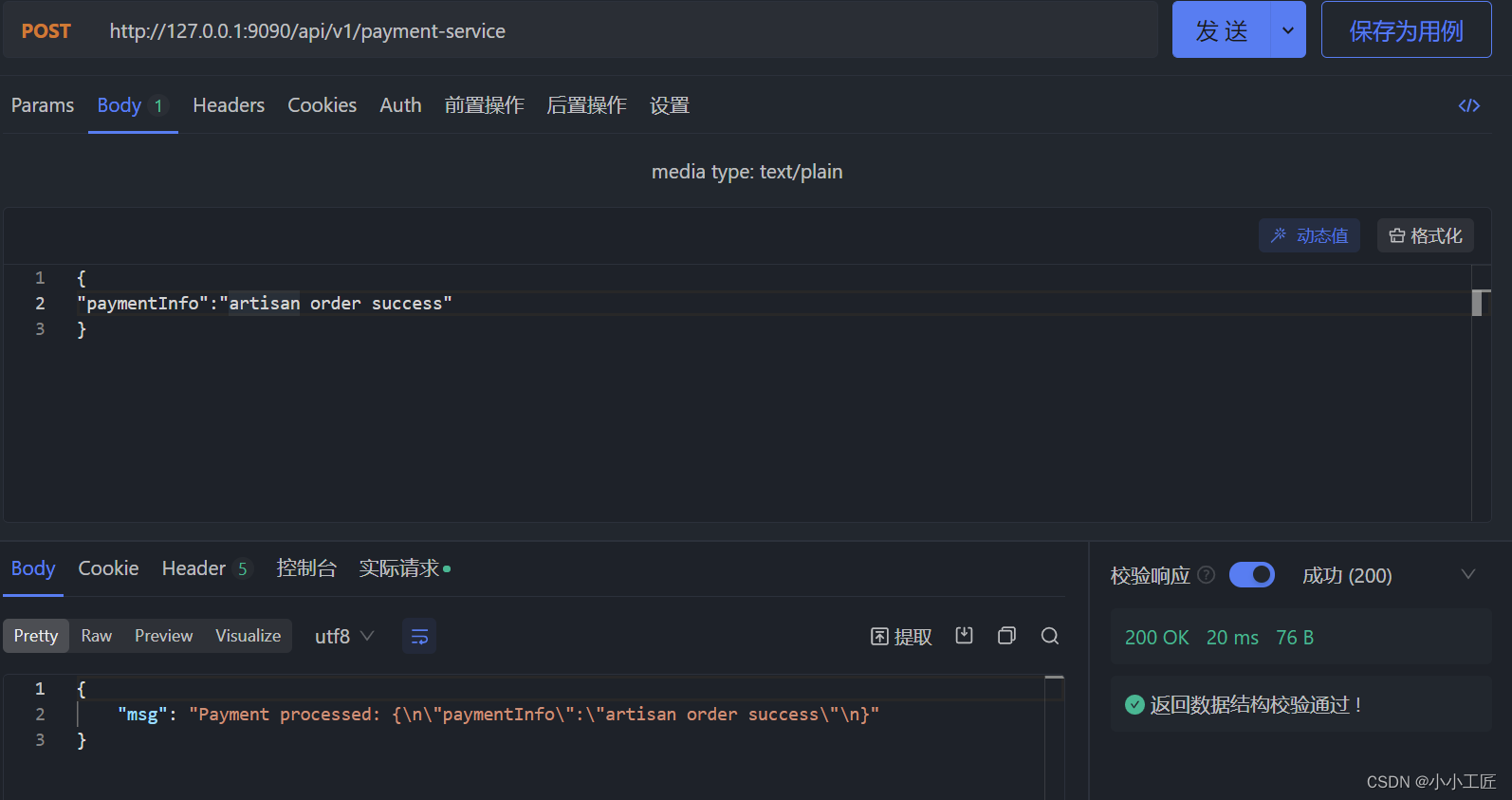Click the 发送 send button
Image resolution: width=1512 pixels, height=800 pixels.
coord(1221,30)
